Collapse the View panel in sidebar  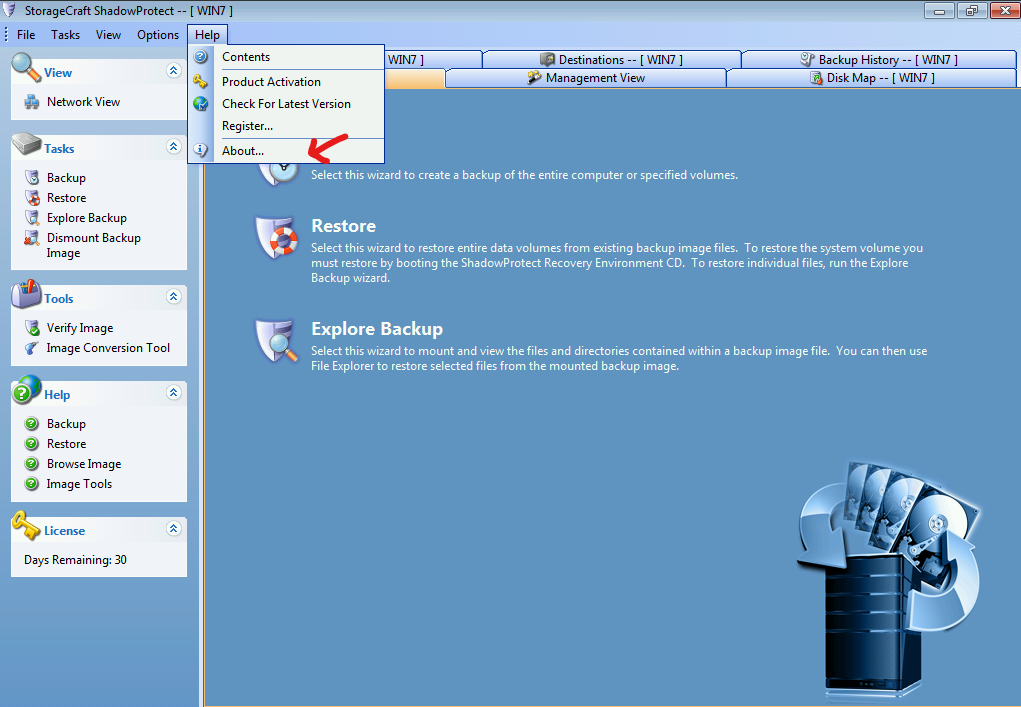click(173, 71)
